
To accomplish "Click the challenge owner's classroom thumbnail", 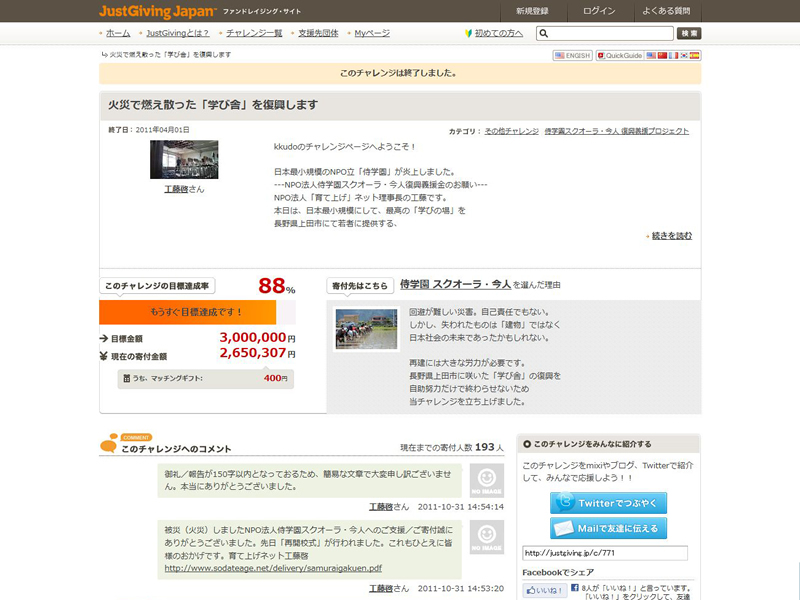I will [184, 160].
